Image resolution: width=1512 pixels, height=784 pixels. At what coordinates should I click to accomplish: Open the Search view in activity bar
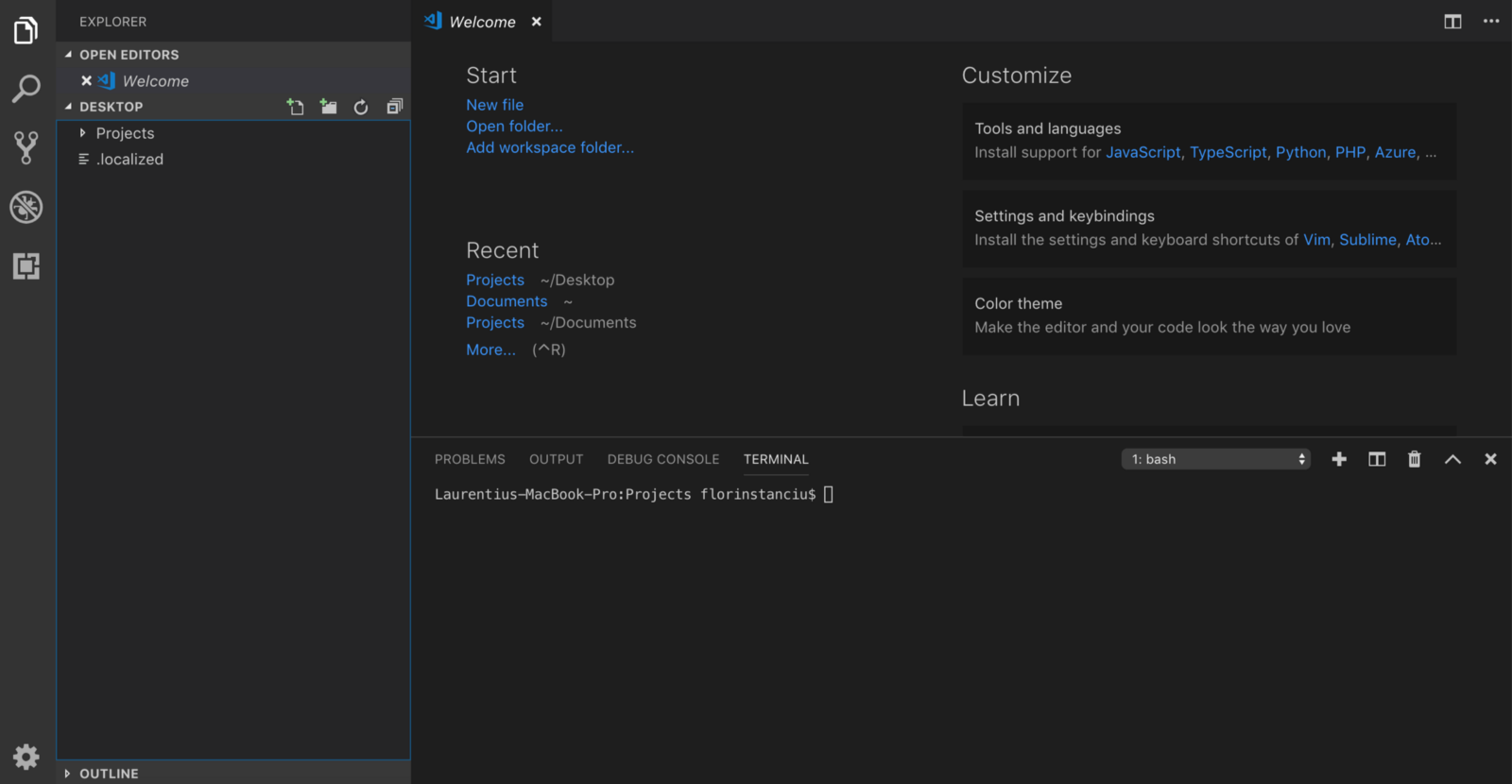click(x=26, y=90)
